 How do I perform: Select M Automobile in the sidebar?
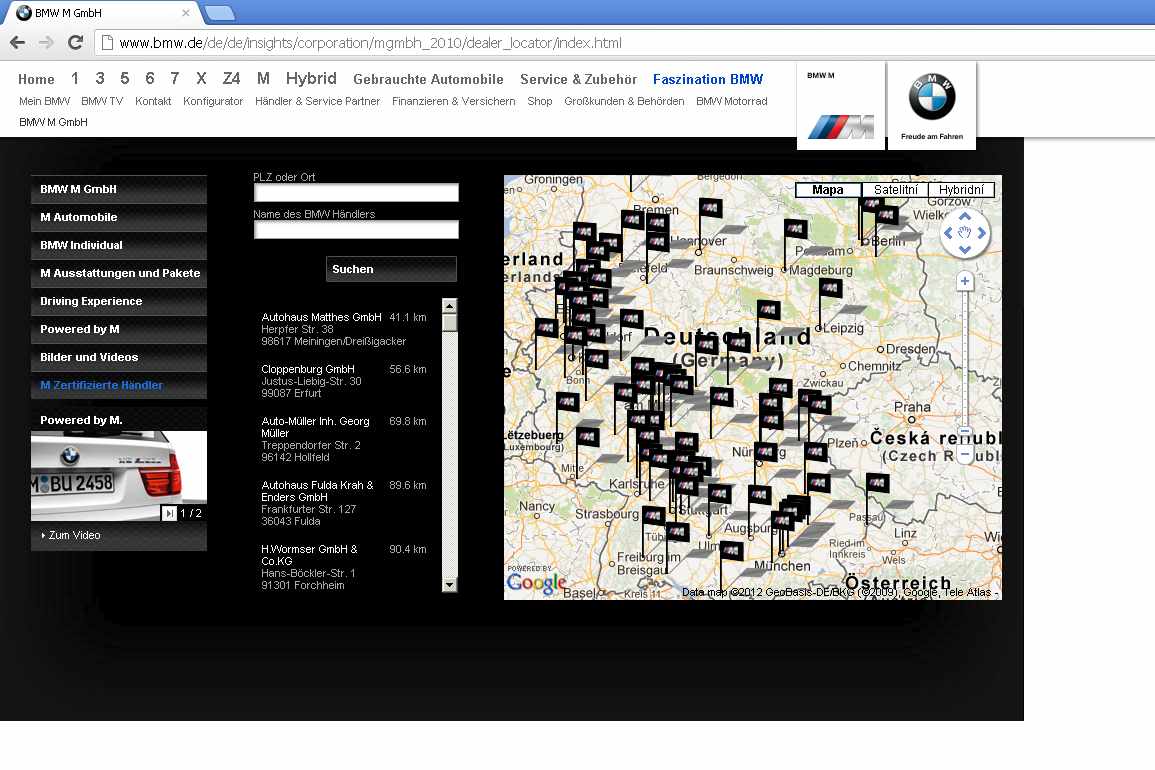(x=119, y=217)
